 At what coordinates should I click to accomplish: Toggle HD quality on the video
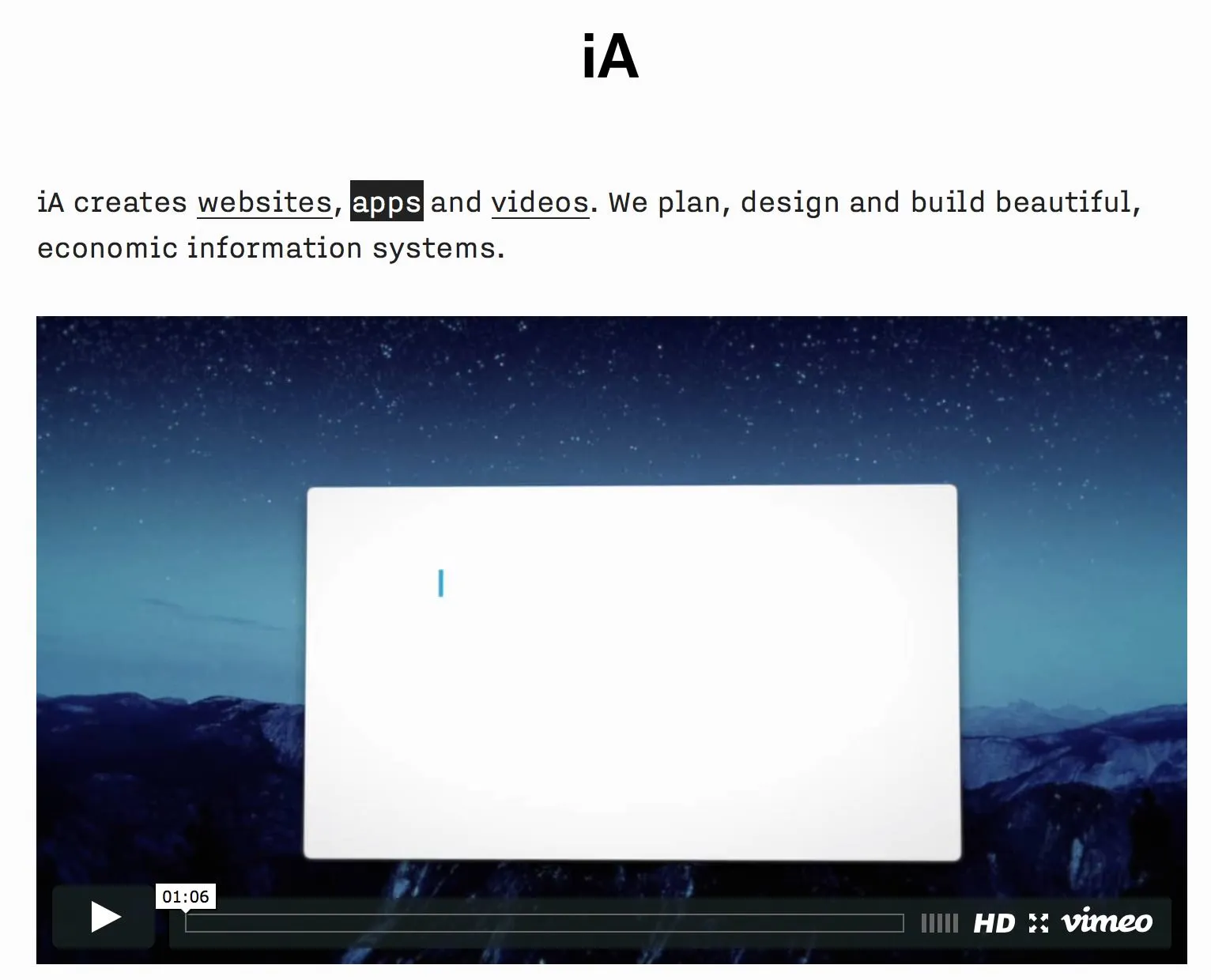point(994,923)
